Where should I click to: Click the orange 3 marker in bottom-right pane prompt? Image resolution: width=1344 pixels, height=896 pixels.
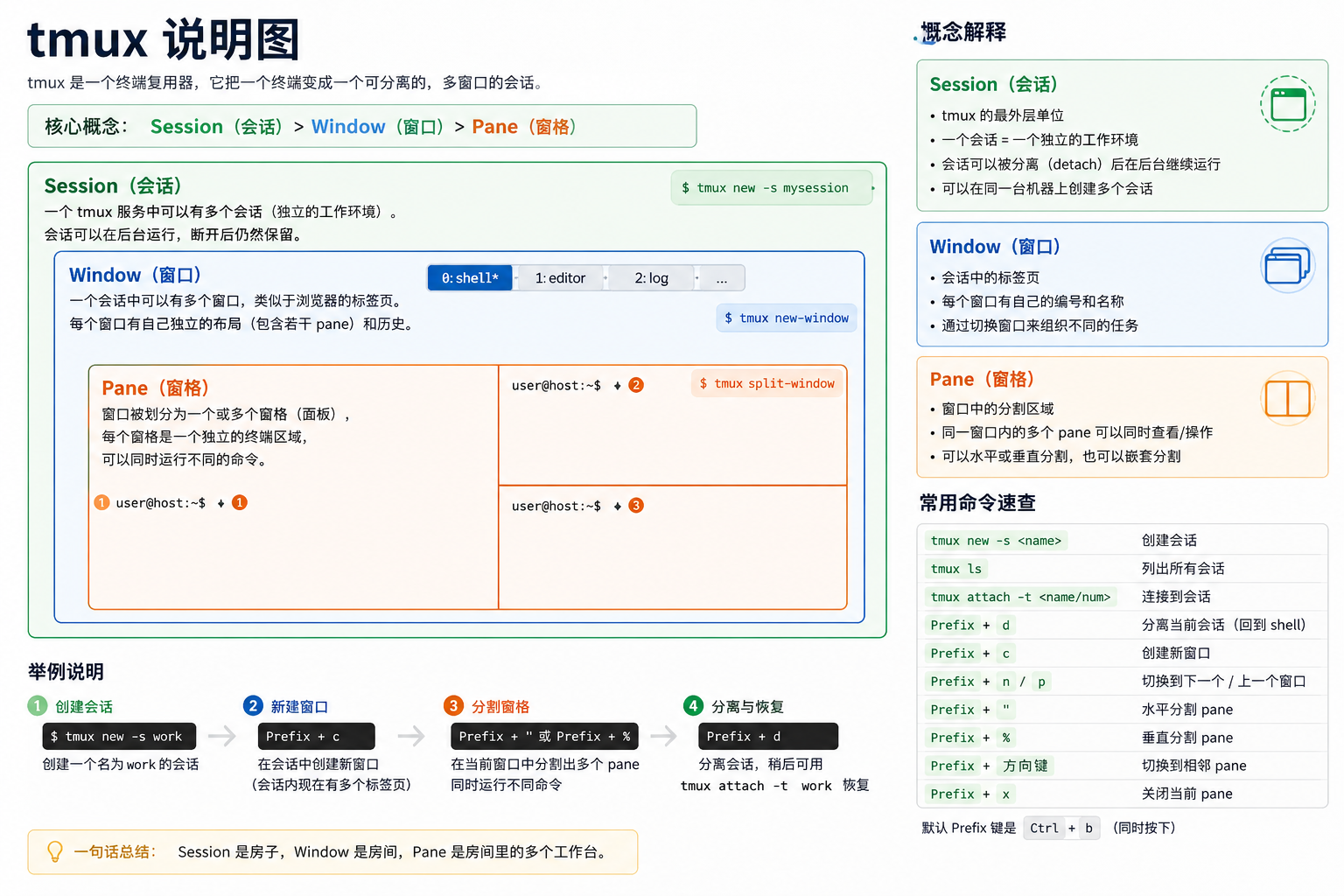636,506
